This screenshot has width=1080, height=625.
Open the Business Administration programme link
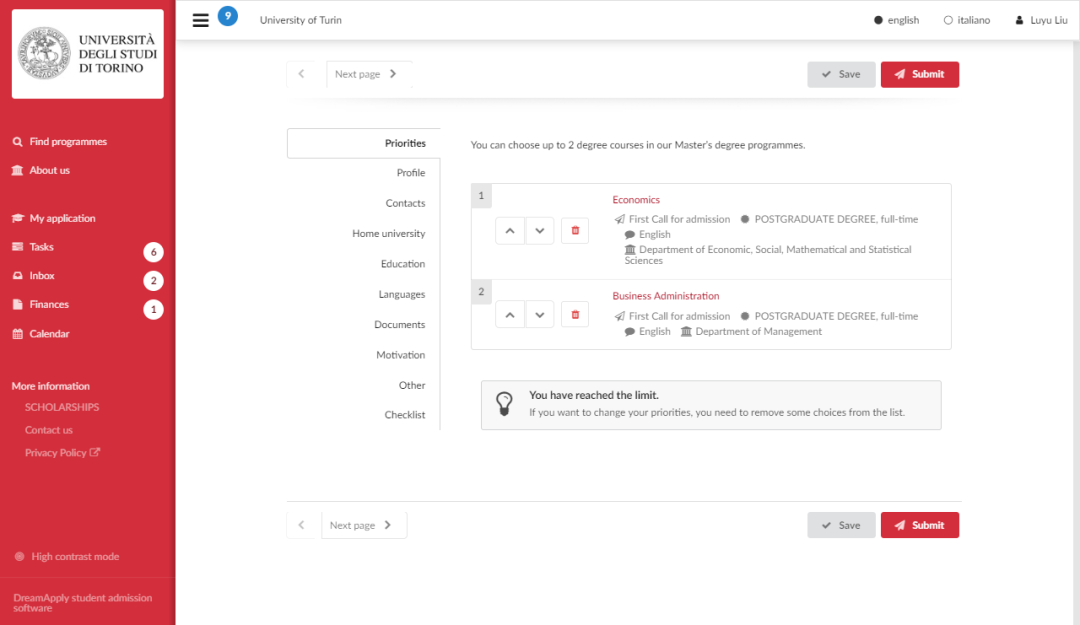pos(665,296)
